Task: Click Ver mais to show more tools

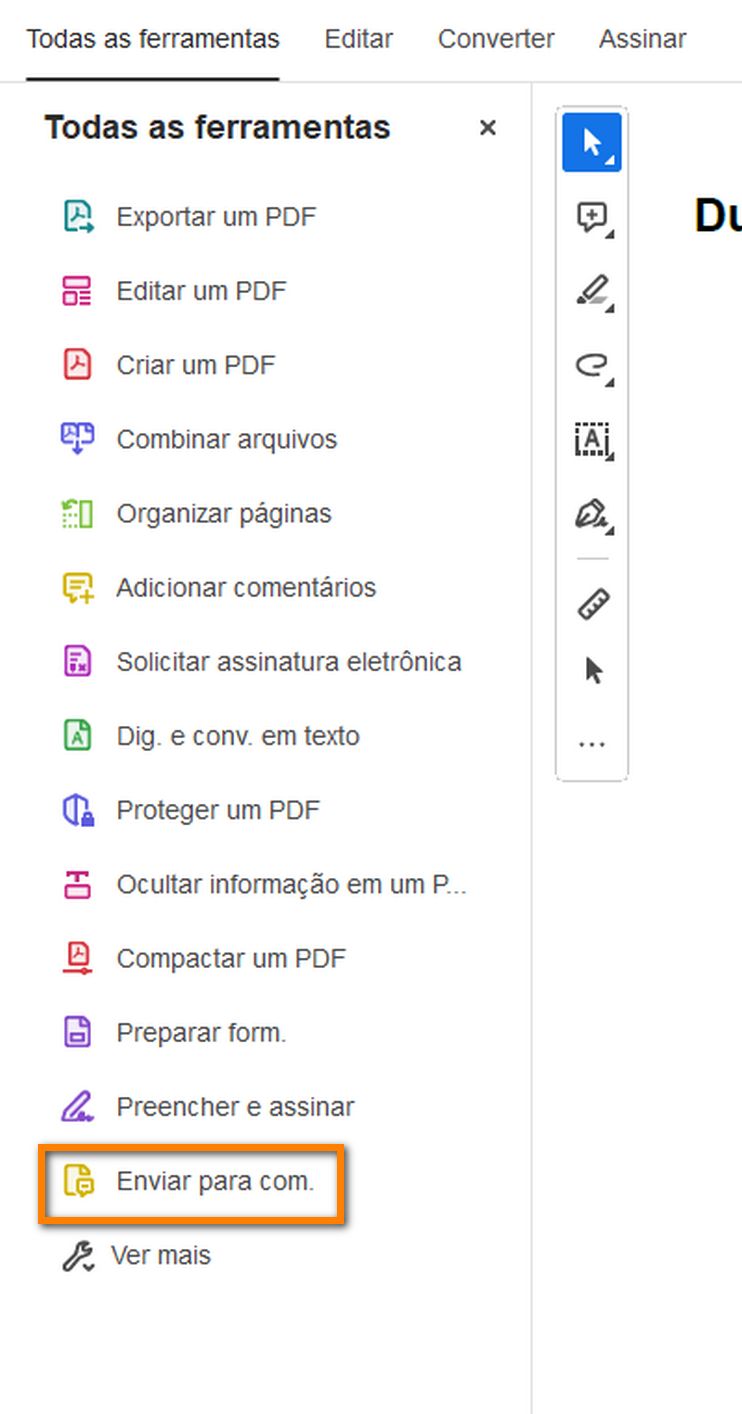Action: point(161,1255)
